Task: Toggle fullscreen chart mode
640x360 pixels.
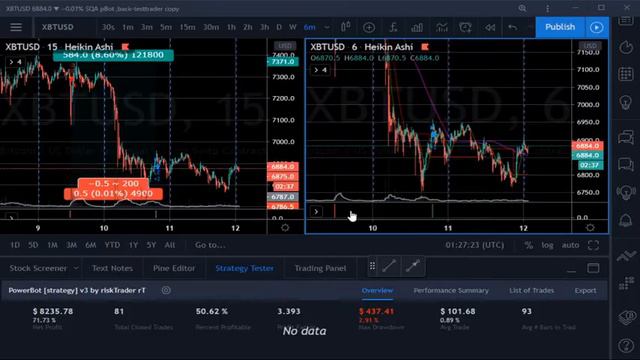Action: coord(593,245)
